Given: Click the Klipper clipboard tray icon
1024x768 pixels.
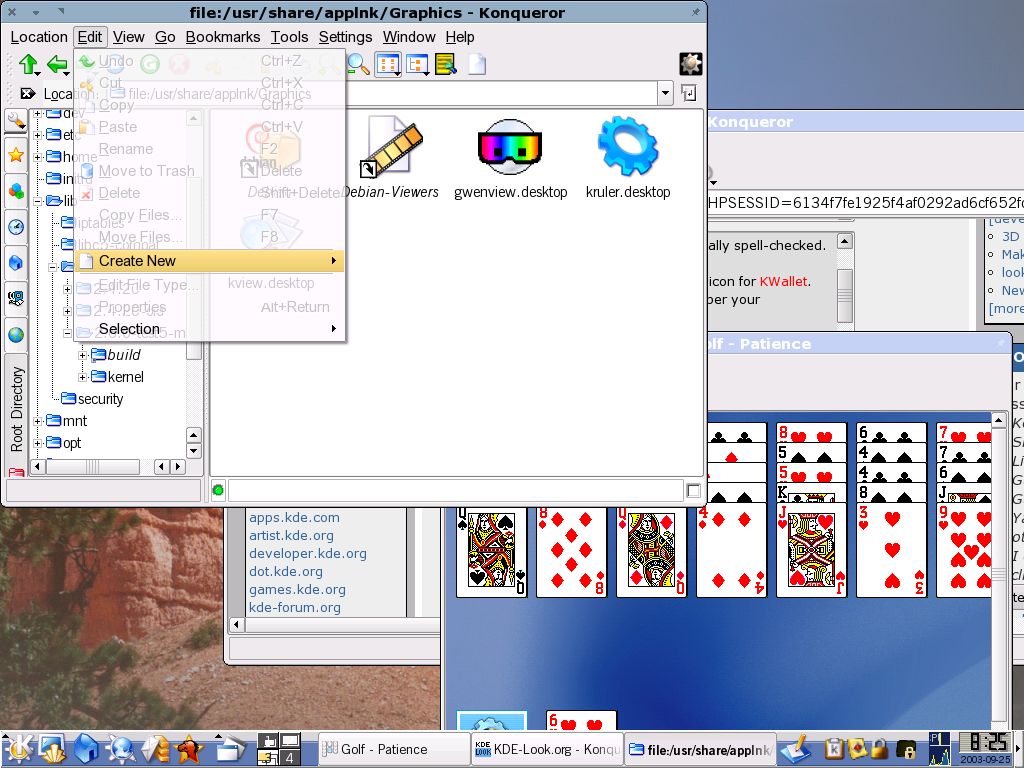Looking at the screenshot, I should pyautogui.click(x=833, y=749).
